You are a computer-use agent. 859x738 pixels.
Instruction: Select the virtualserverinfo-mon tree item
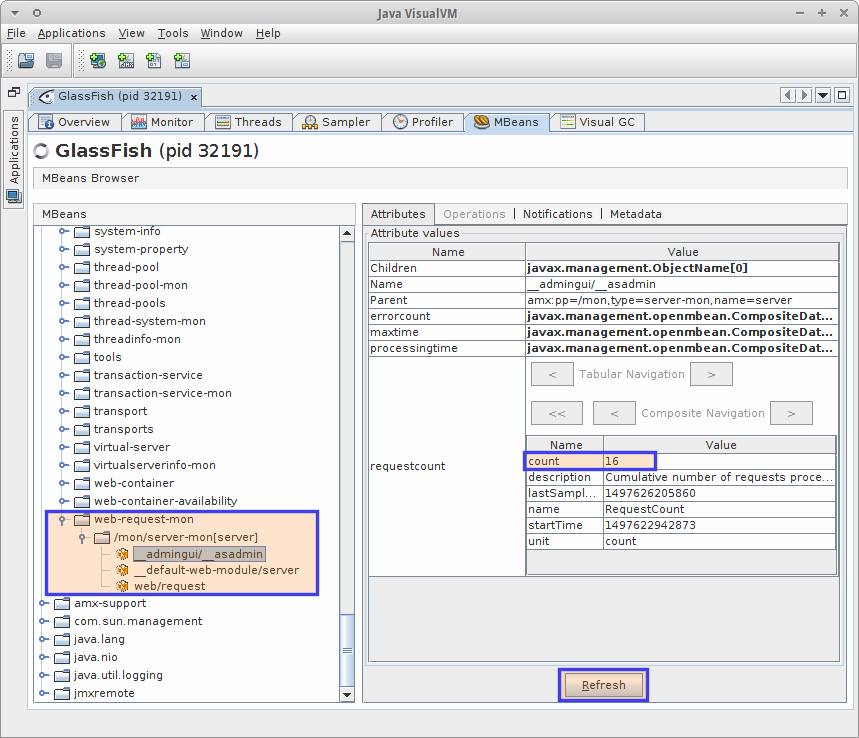154,465
